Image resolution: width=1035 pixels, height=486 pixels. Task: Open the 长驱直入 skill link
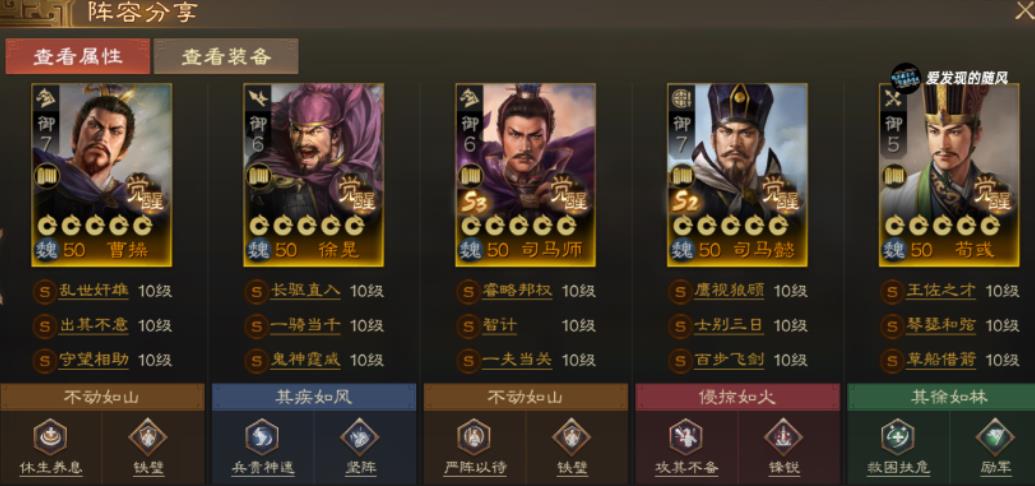[x=305, y=291]
